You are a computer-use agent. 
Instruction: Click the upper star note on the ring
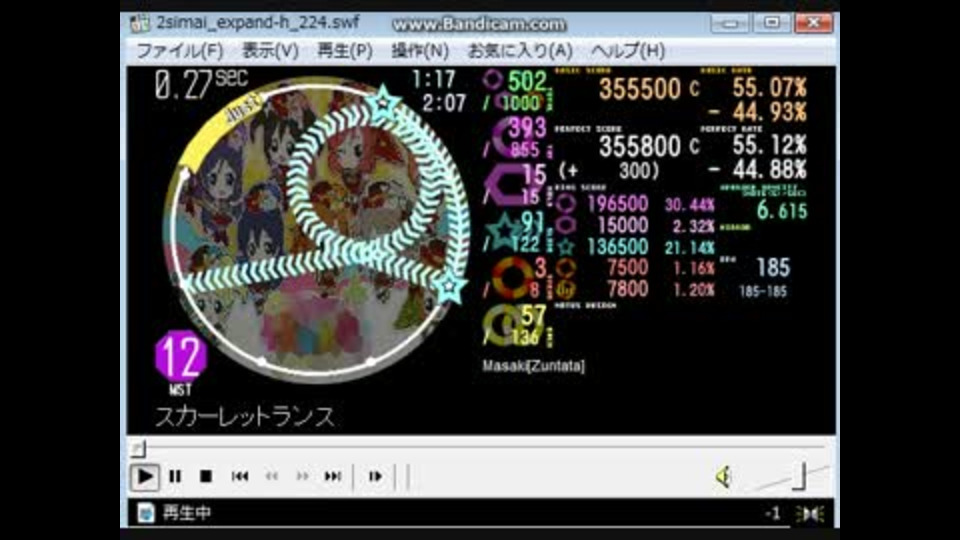383,102
